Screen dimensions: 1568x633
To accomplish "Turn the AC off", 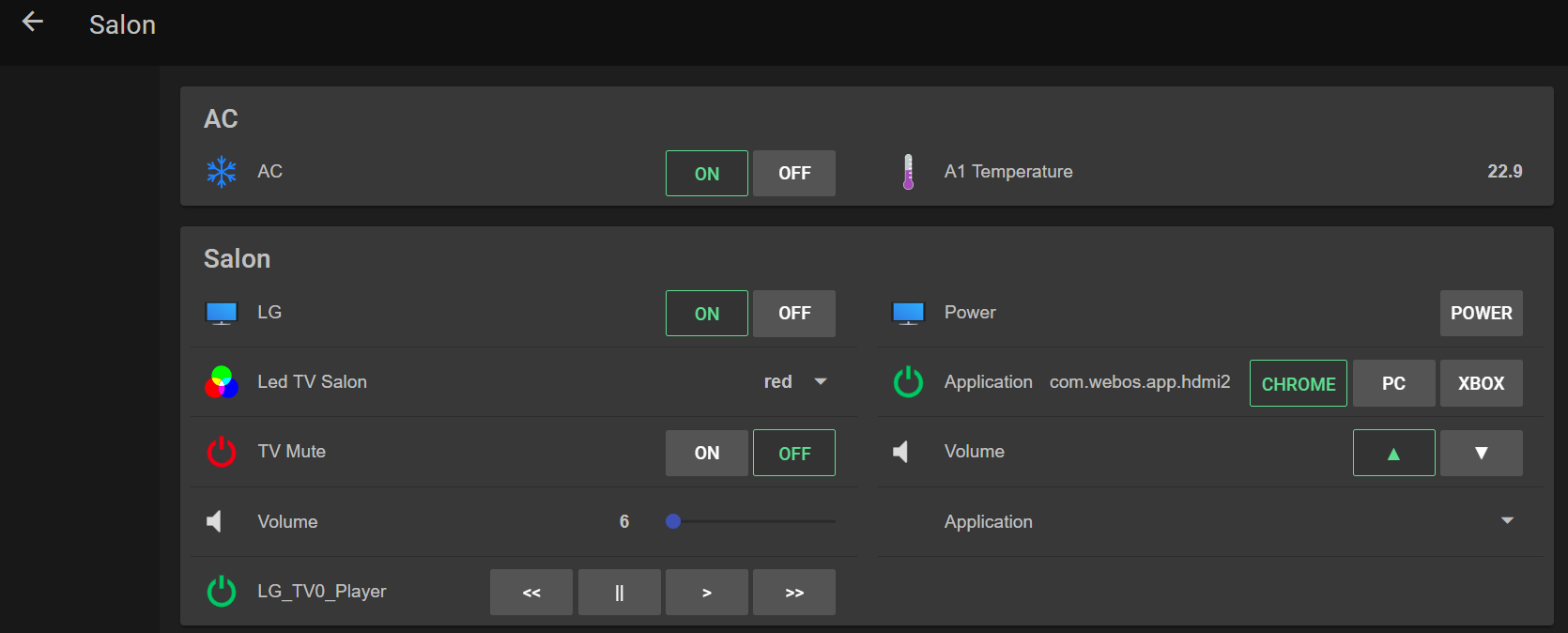I will 793,173.
